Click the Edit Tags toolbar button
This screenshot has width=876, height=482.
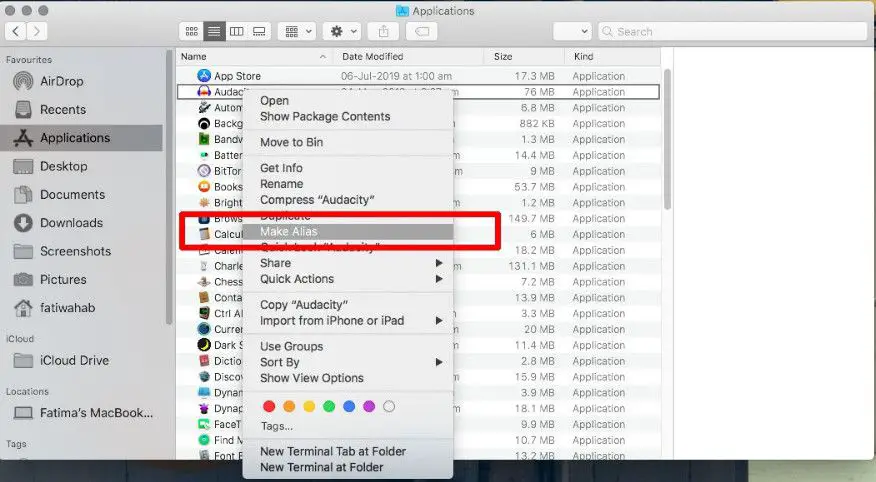coord(422,32)
